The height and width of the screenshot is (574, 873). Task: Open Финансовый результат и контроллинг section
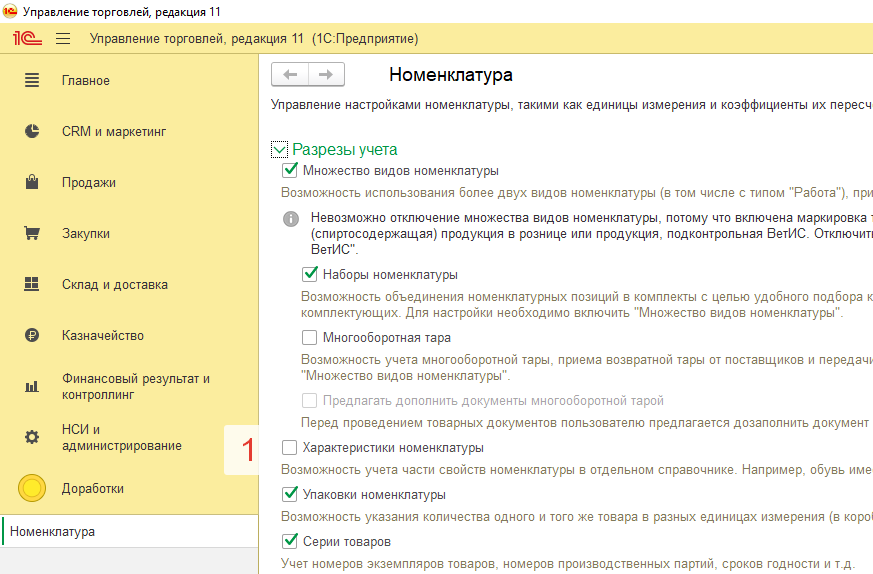[x=136, y=386]
